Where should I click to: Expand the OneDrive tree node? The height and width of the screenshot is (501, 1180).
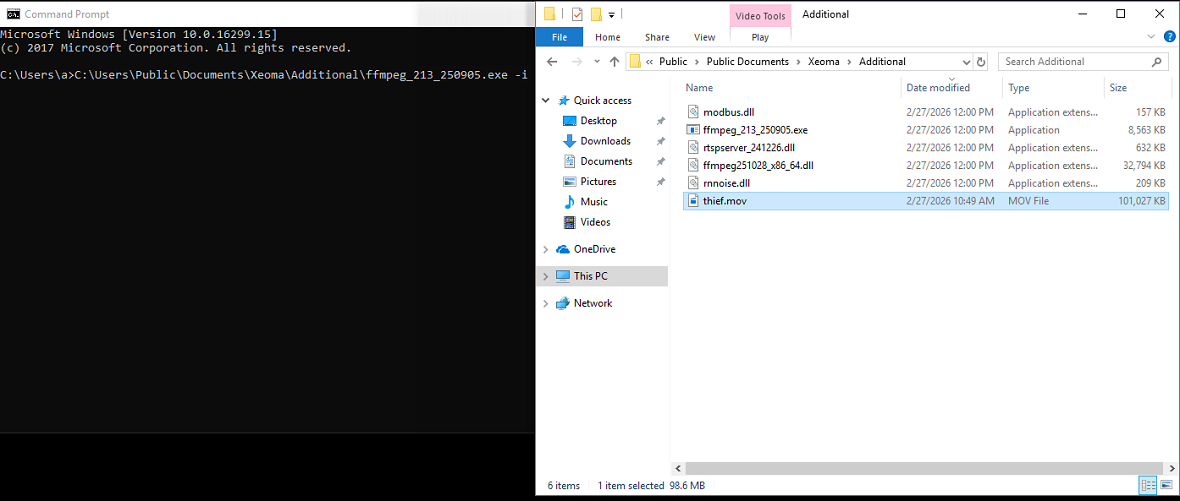point(546,249)
